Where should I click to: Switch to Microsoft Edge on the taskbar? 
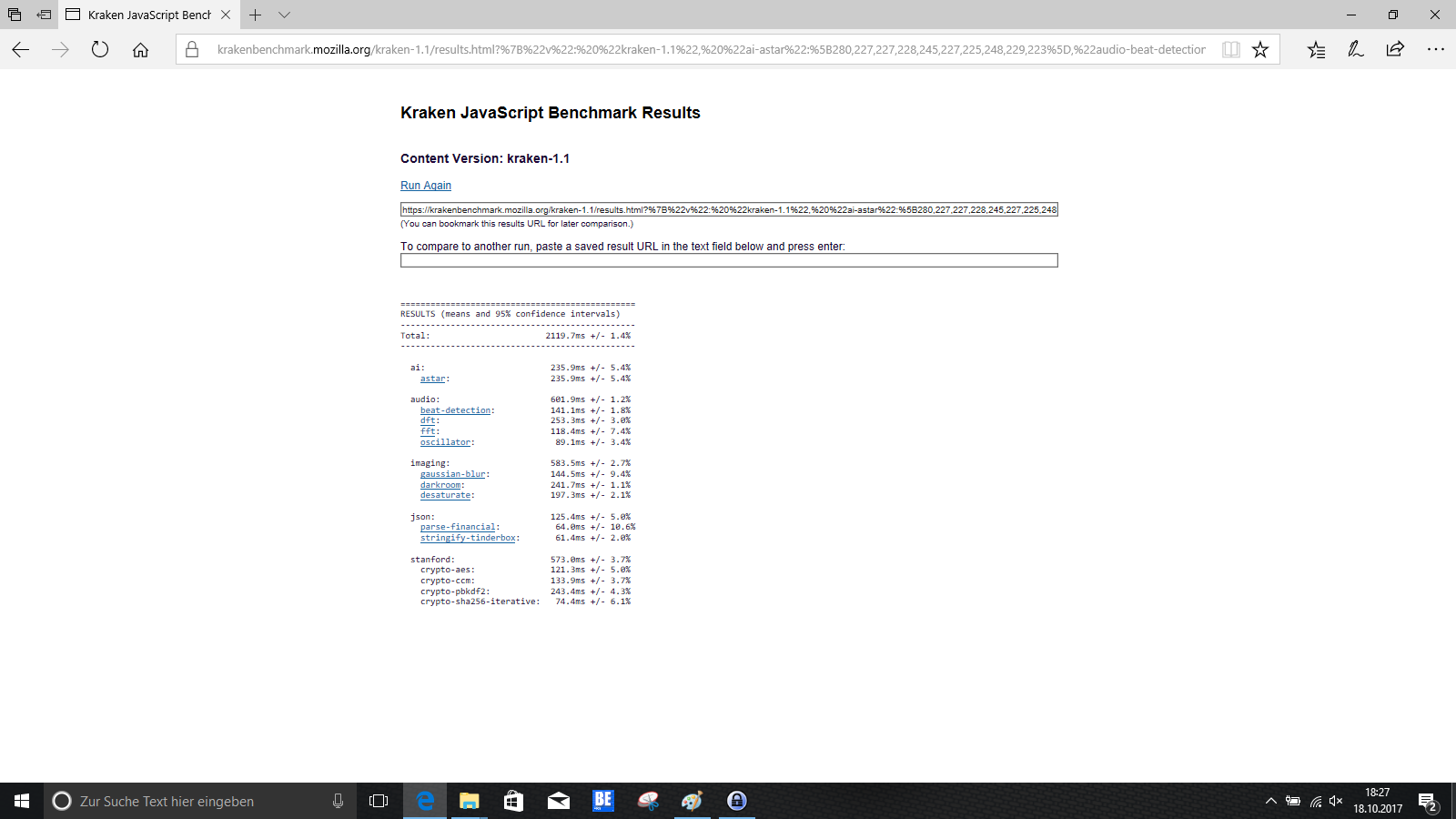[x=425, y=801]
